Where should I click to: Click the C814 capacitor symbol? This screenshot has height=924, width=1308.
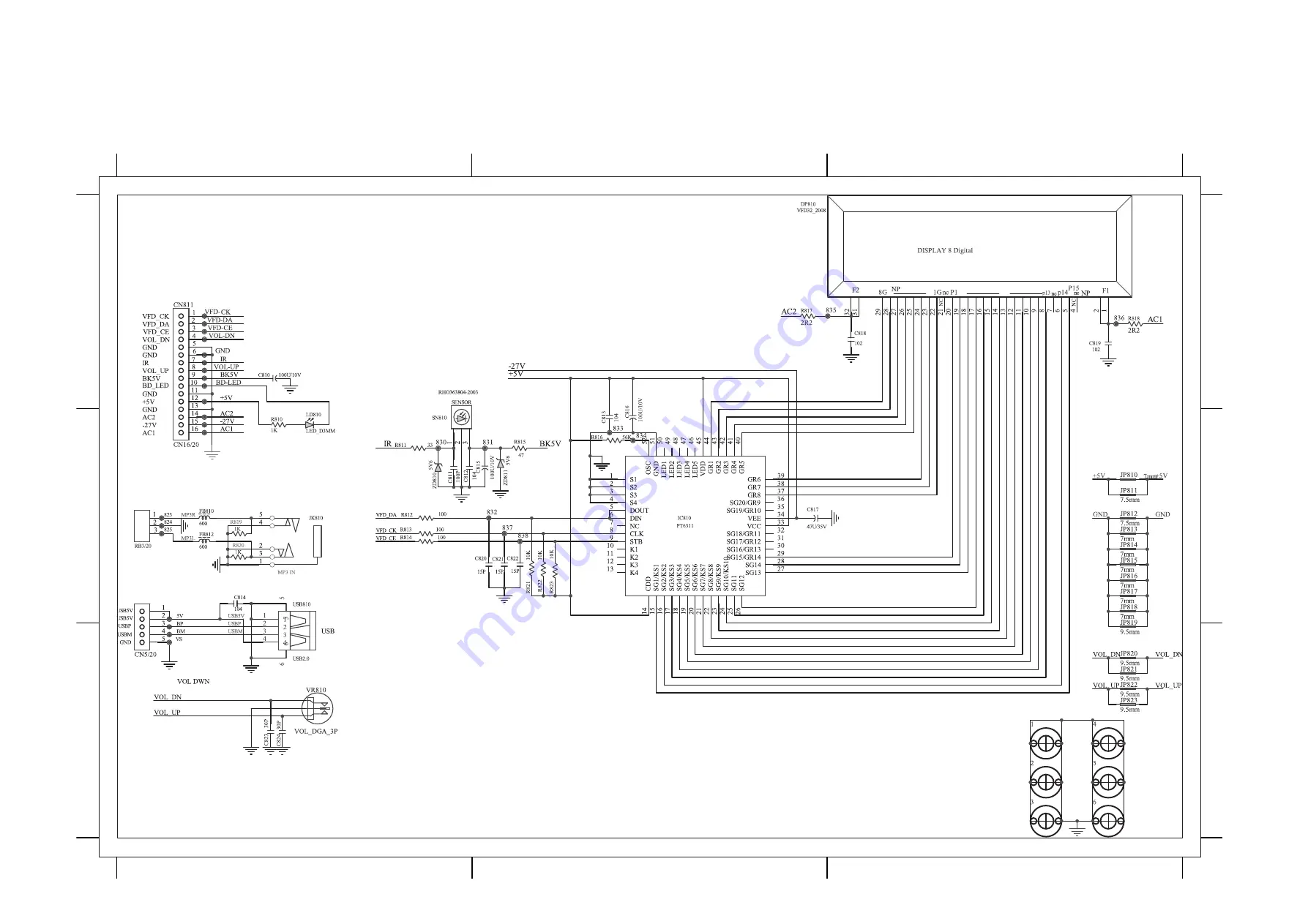click(x=237, y=604)
